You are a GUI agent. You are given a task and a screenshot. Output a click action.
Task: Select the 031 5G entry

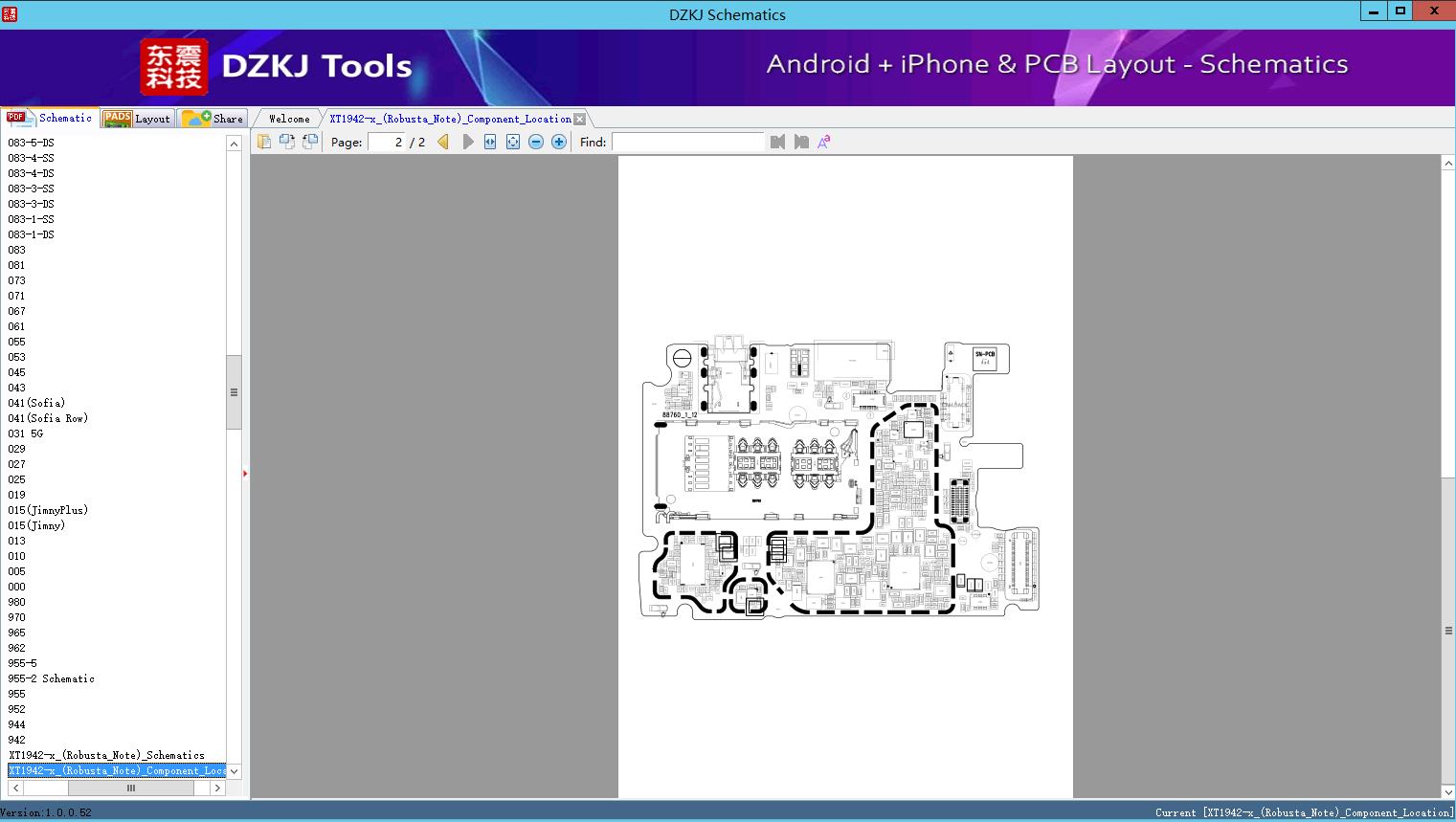pyautogui.click(x=26, y=433)
